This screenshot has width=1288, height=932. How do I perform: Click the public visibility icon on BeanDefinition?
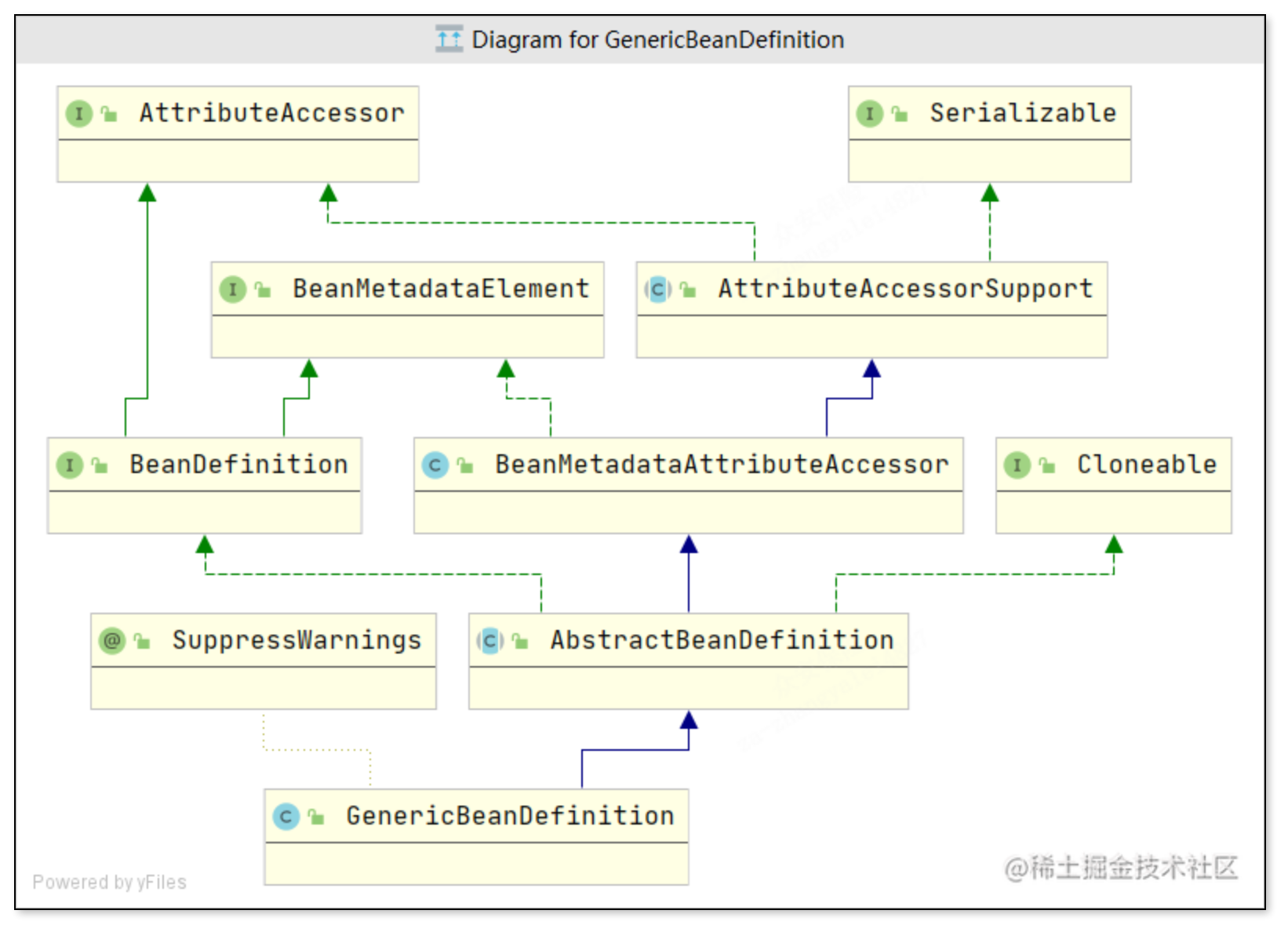pos(100,466)
